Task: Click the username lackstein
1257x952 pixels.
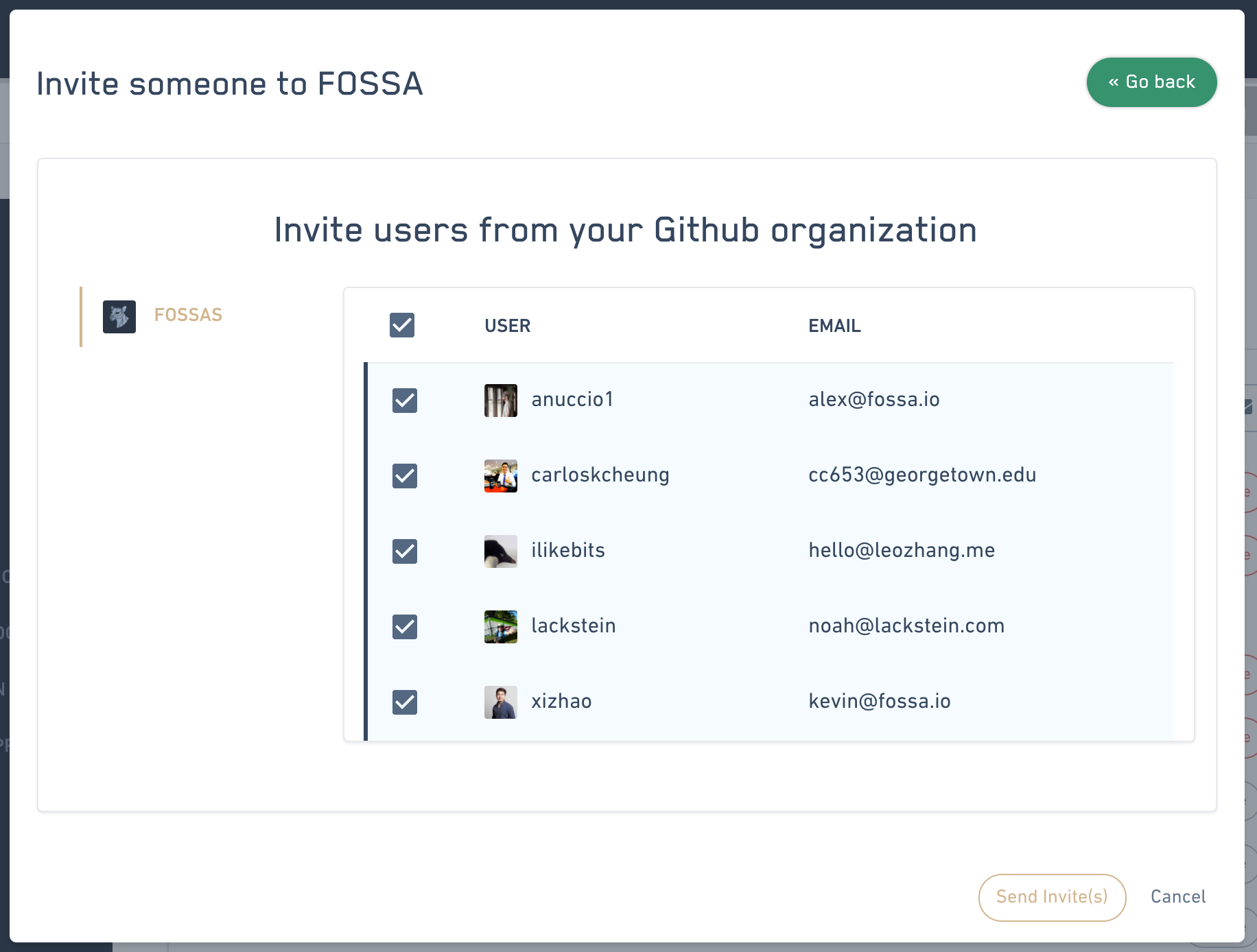Action: pos(574,626)
